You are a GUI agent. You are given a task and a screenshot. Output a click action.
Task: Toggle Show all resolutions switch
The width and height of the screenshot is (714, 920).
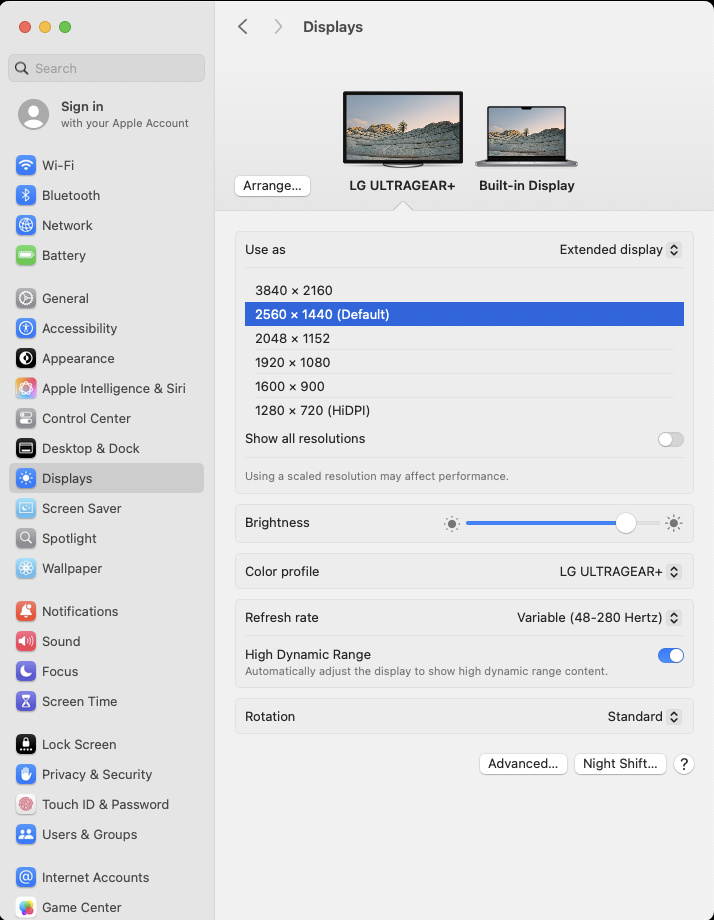(x=671, y=439)
